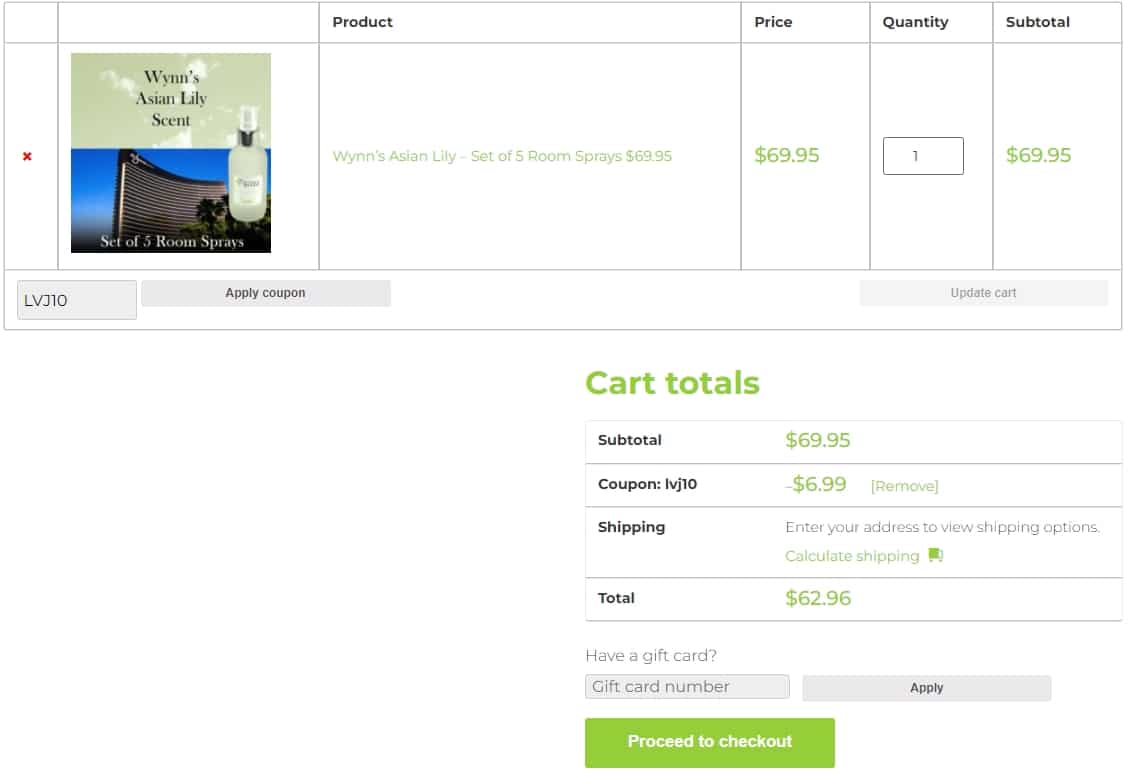This screenshot has height=771, width=1135.
Task: Open the Wynn's Asian Lily room sprays product link
Action: pos(502,156)
